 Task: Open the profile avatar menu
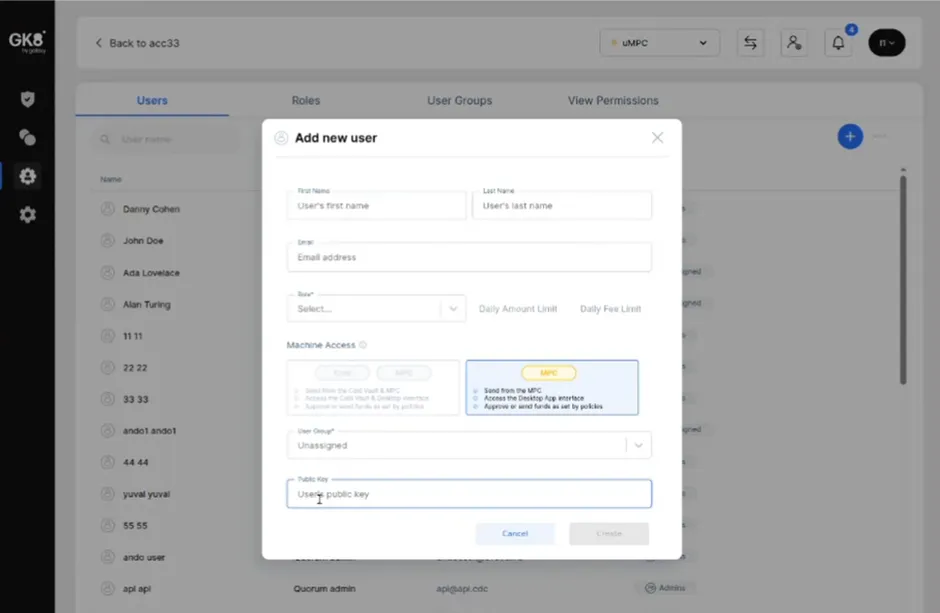[x=887, y=43]
